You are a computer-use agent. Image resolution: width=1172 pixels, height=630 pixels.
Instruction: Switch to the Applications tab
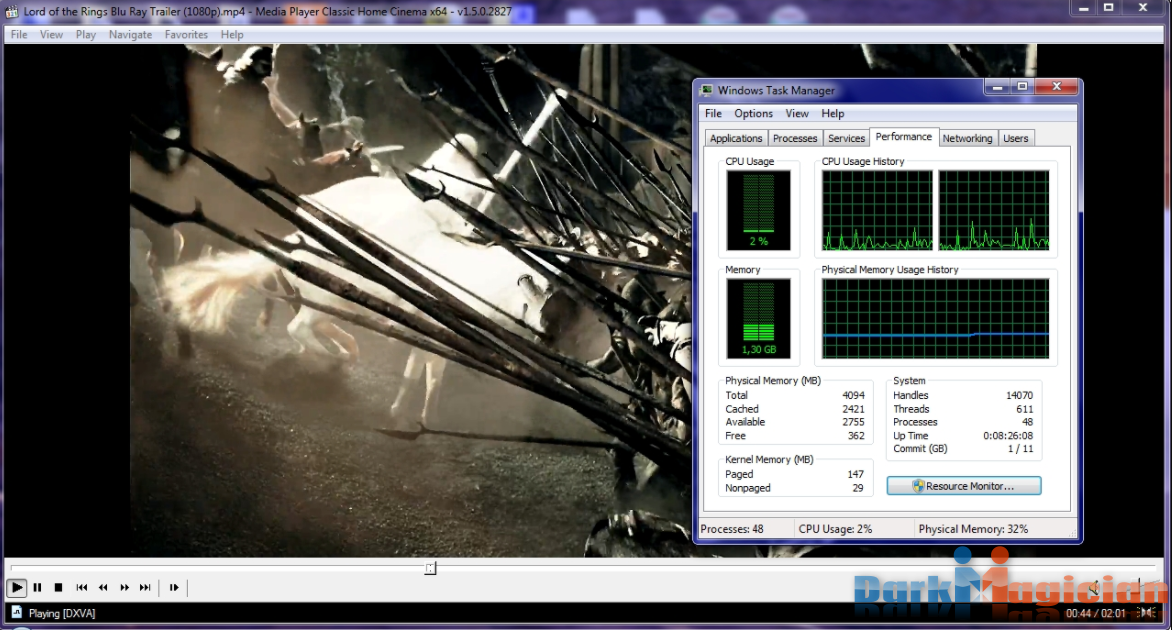pos(736,138)
